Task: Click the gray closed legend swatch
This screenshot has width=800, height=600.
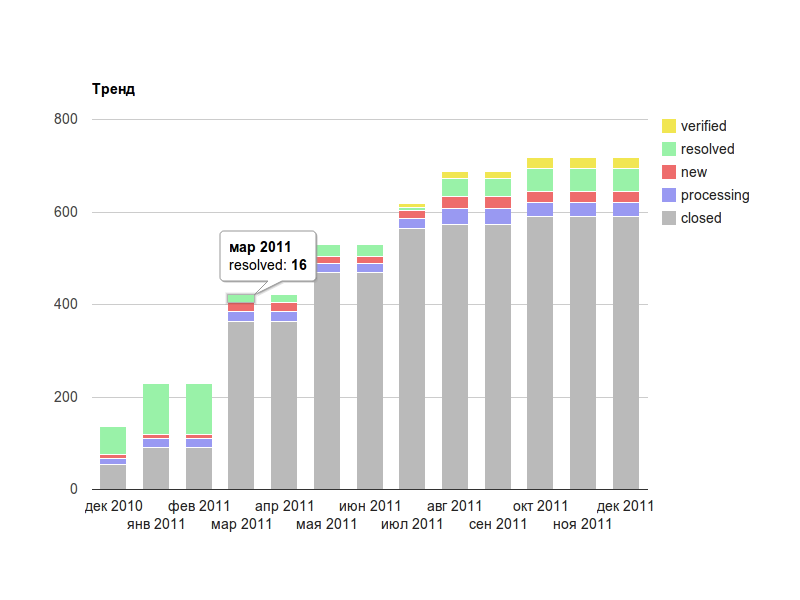Action: point(669,218)
